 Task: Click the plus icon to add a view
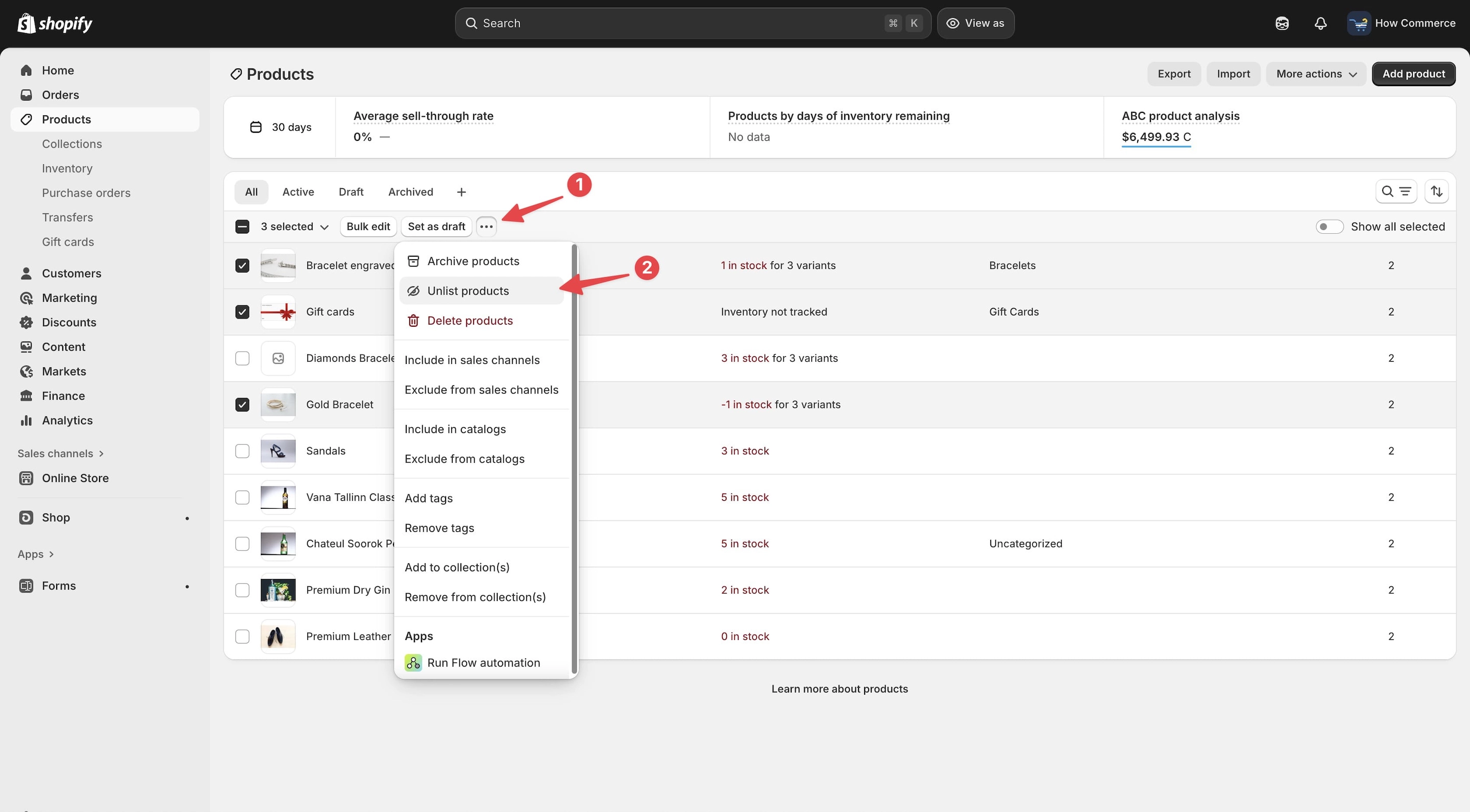(461, 192)
